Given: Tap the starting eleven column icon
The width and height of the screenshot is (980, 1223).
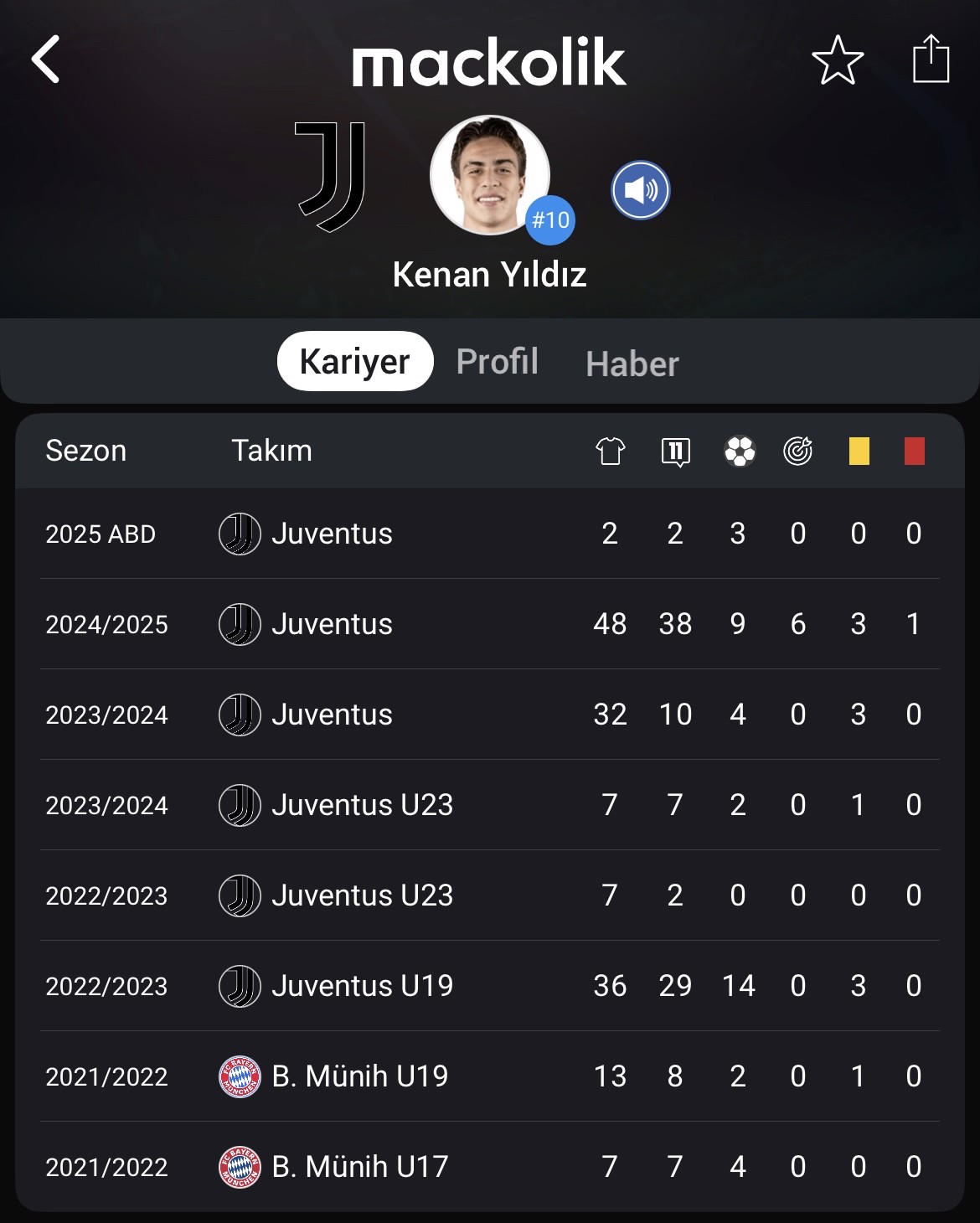Looking at the screenshot, I should pos(675,452).
